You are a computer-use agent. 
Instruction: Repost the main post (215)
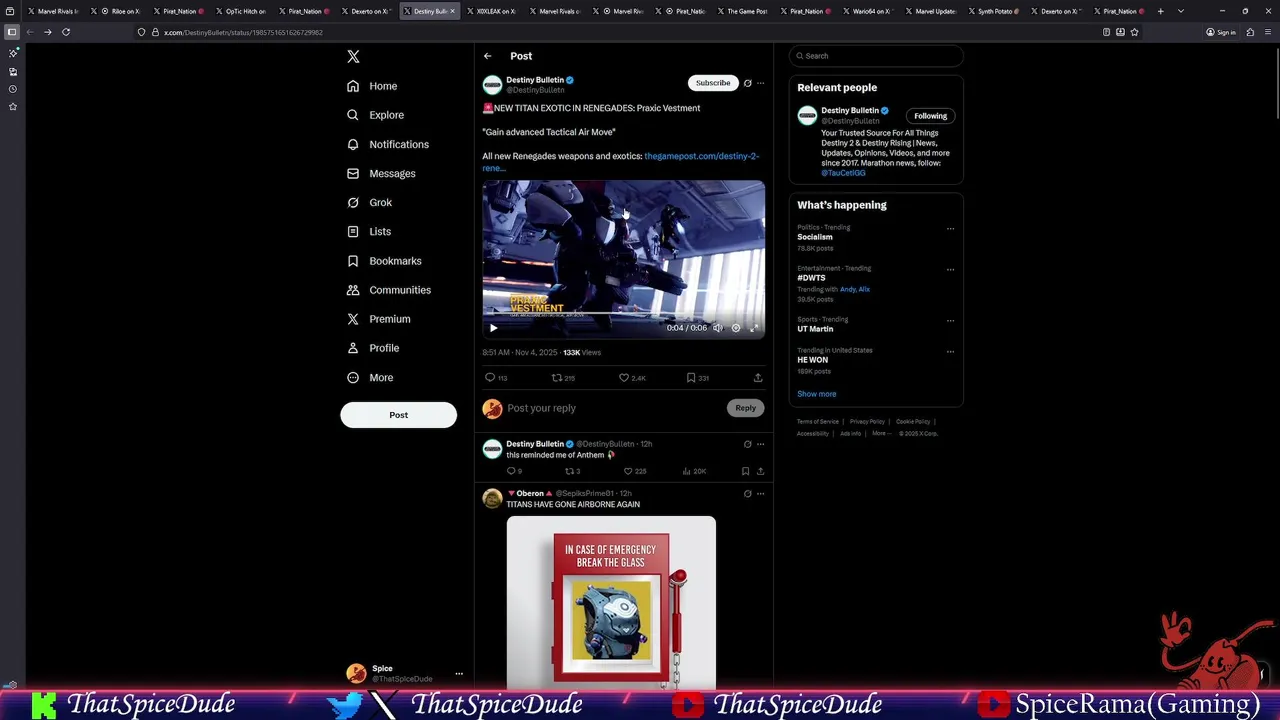(x=563, y=378)
